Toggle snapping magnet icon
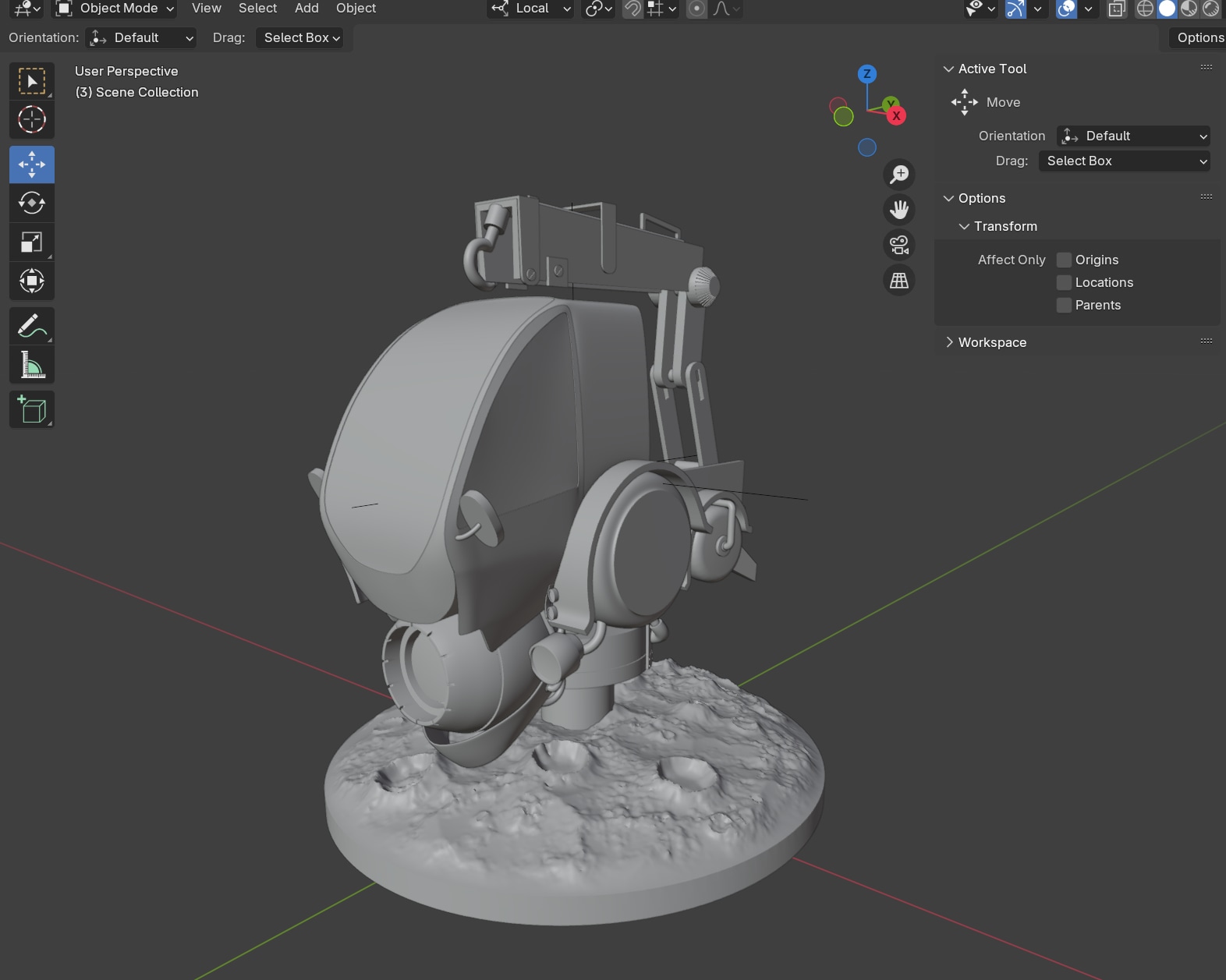 coord(632,9)
